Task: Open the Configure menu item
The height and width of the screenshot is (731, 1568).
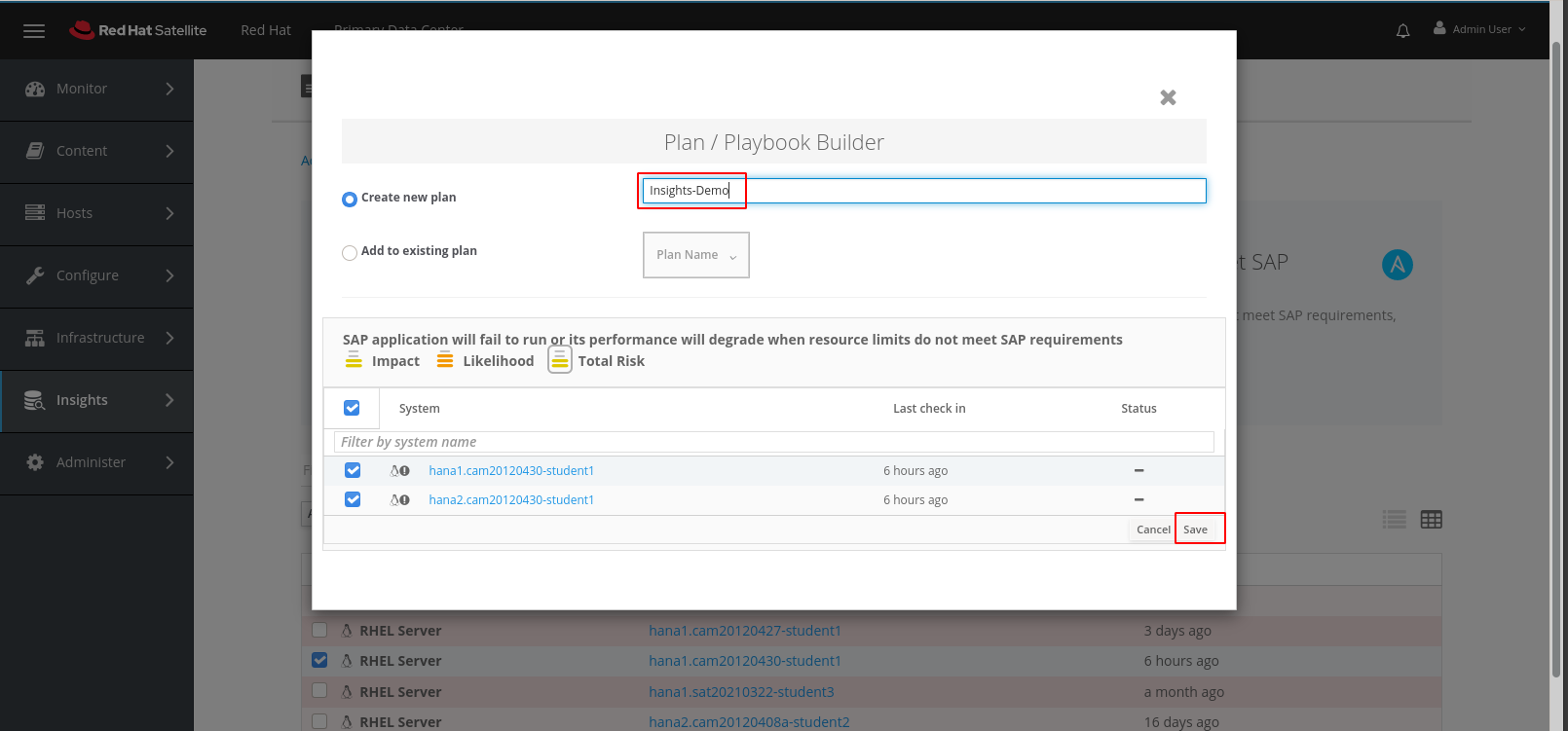Action: [x=96, y=276]
